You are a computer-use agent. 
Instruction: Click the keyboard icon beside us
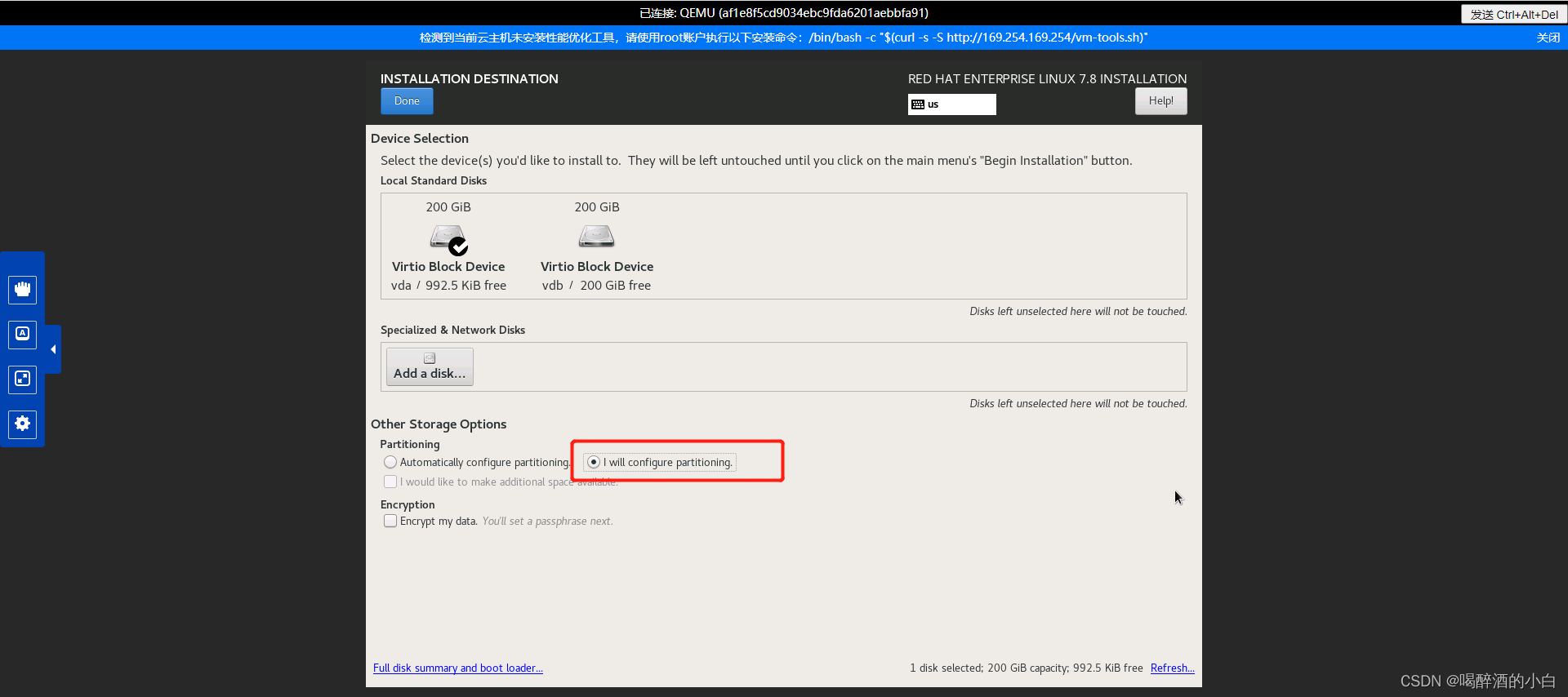click(918, 104)
